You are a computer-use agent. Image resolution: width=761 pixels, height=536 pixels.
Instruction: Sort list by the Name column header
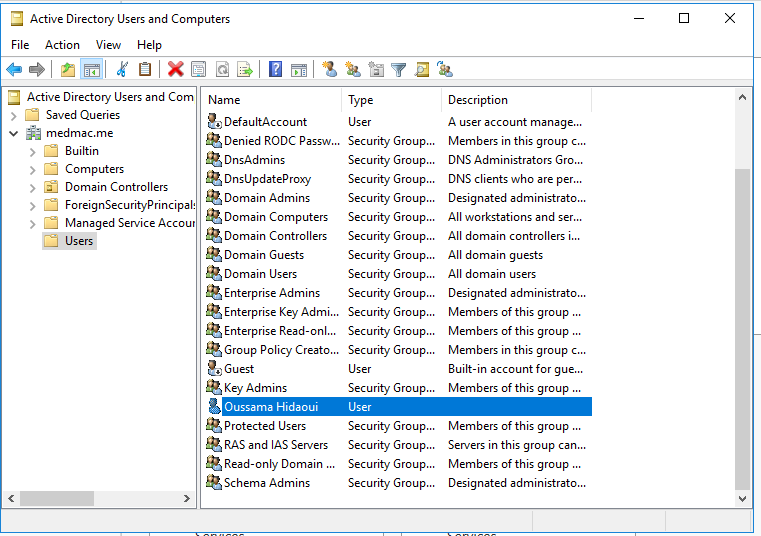click(x=271, y=100)
